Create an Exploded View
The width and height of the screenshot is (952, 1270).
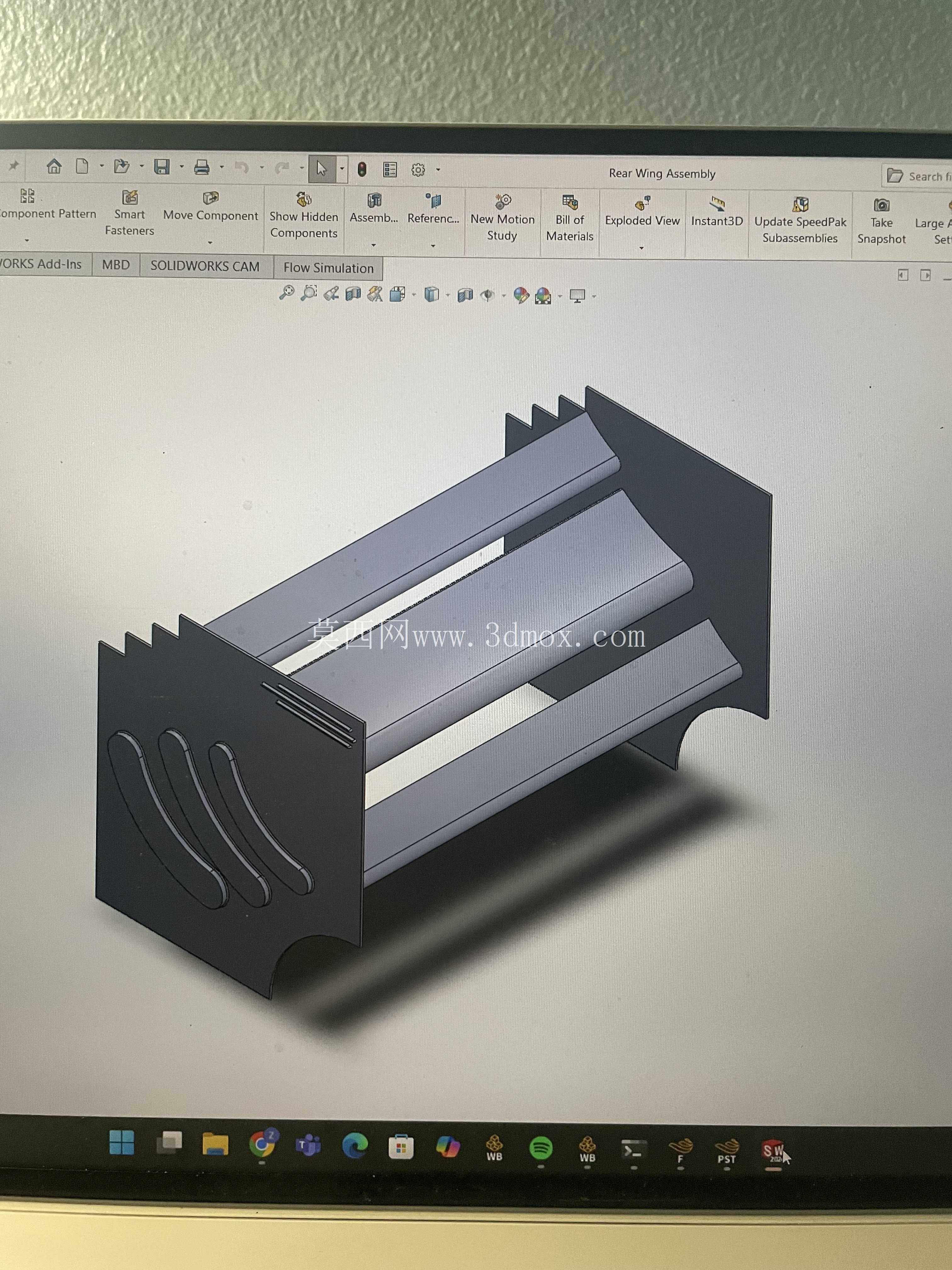643,211
